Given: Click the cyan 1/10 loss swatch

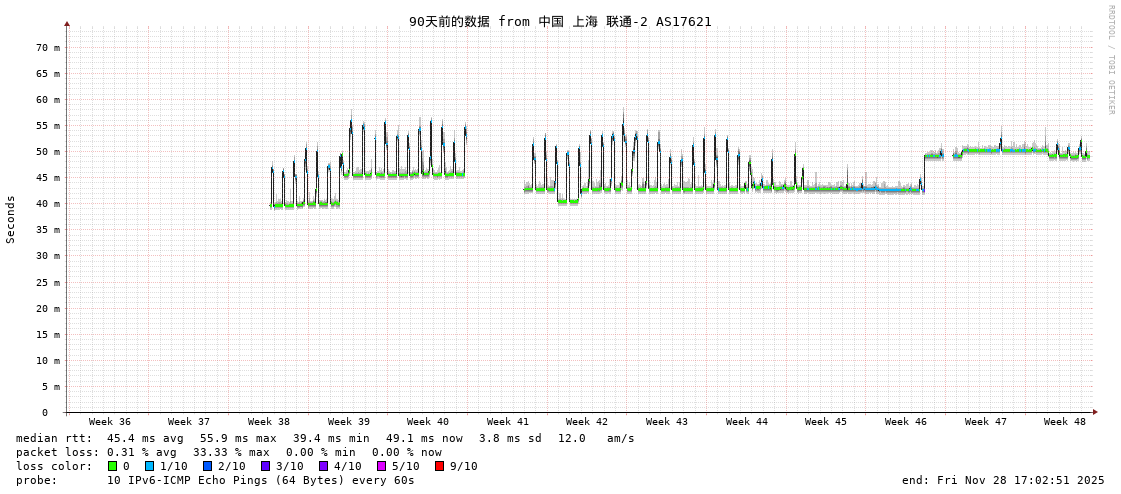Looking at the screenshot, I should (x=149, y=466).
